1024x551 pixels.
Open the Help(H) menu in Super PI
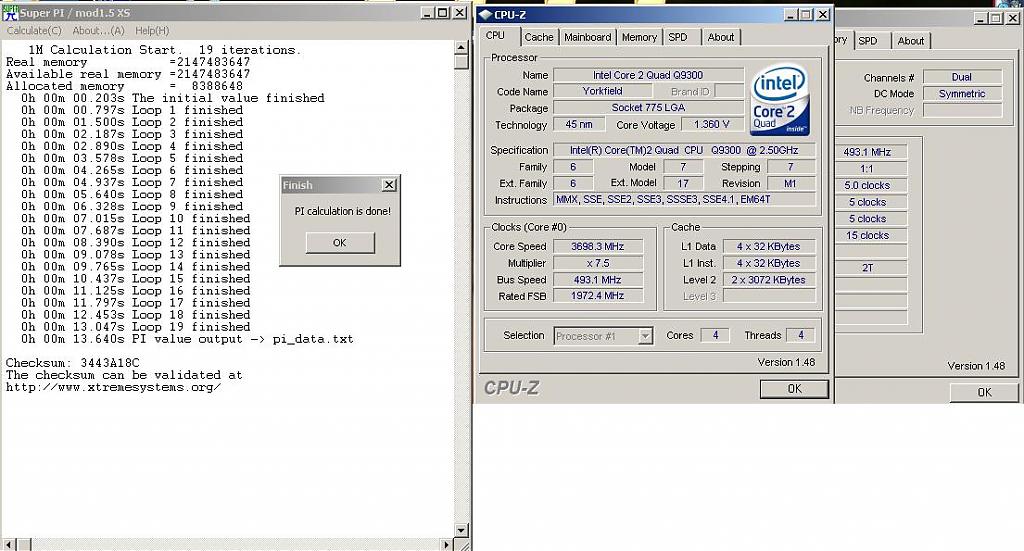(152, 31)
